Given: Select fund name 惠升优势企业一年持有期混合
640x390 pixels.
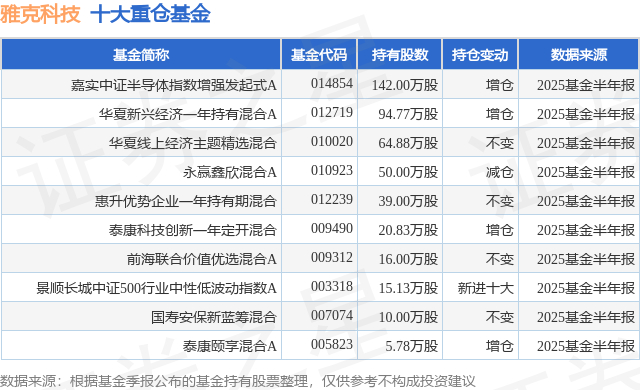Looking at the screenshot, I should pos(186,201).
